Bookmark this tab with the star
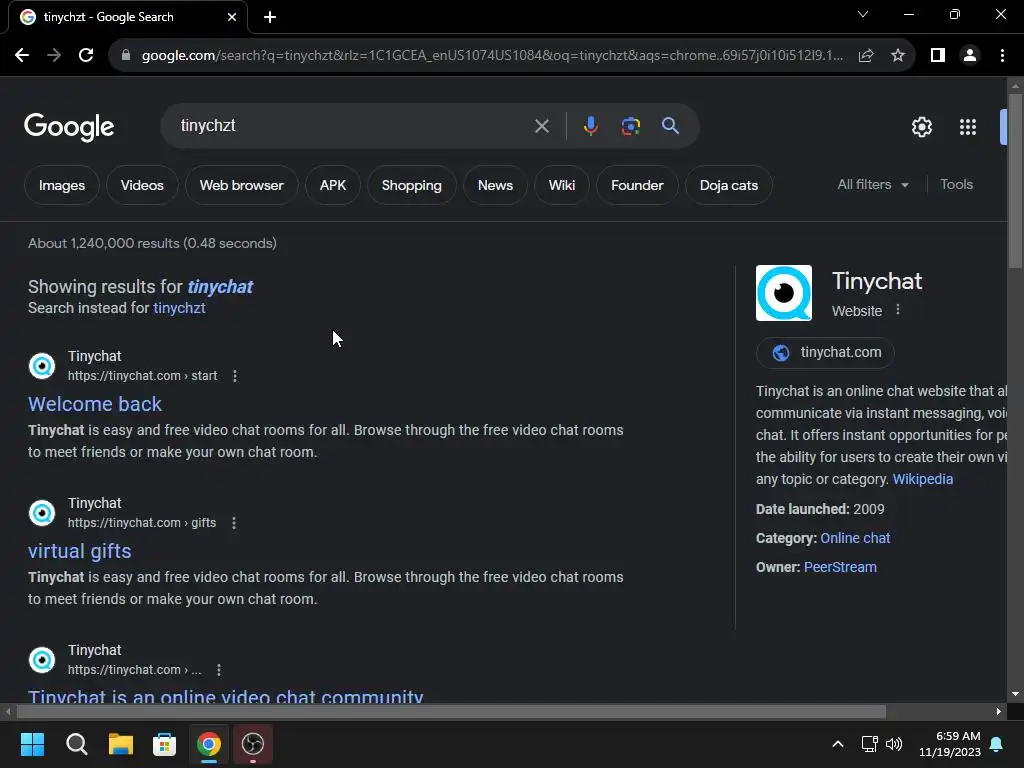Screen dimensions: 1024x768 898,56
